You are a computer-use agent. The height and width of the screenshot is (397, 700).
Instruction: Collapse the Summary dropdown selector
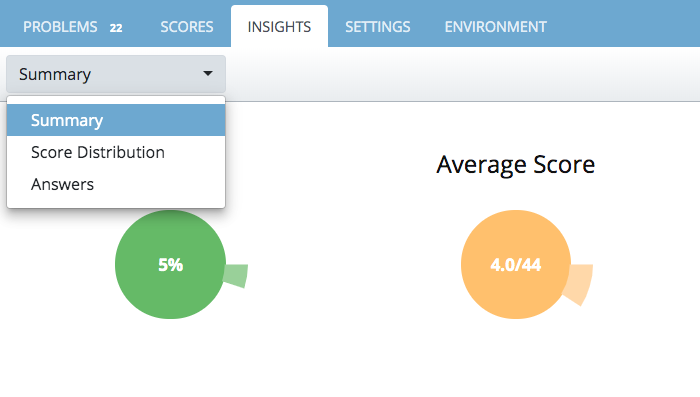pos(116,74)
